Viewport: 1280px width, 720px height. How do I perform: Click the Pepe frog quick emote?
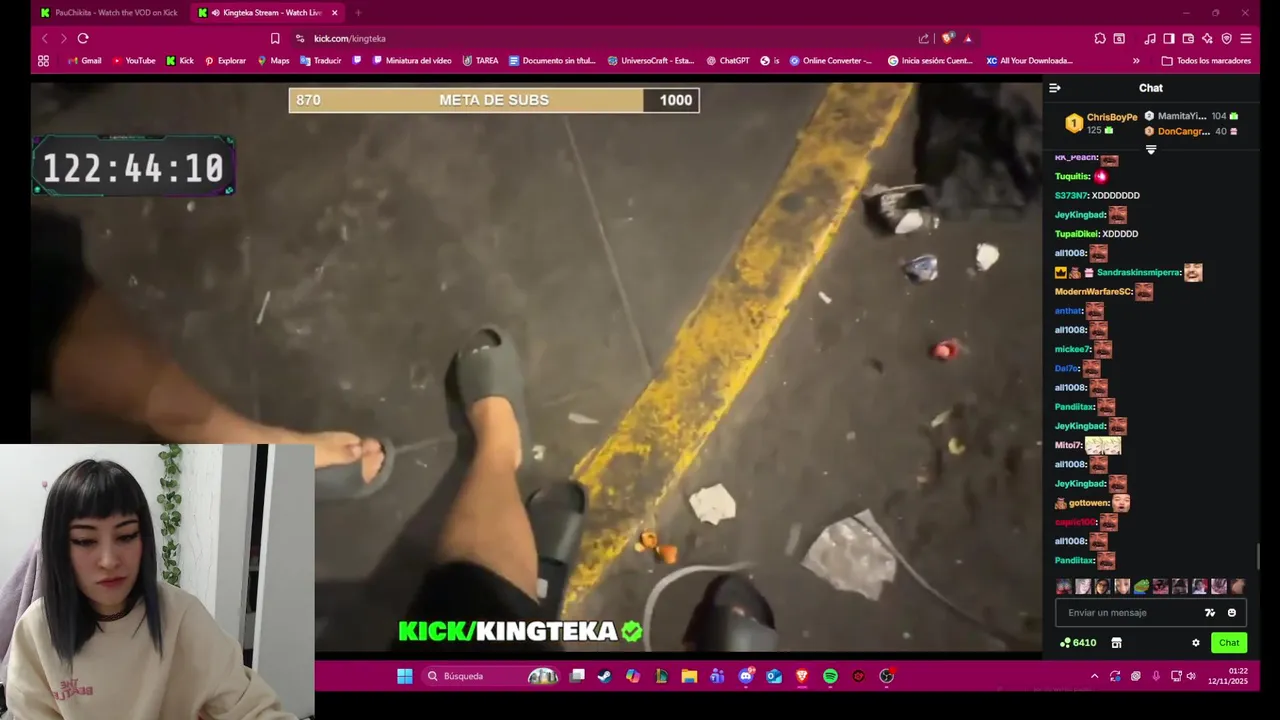point(1141,587)
